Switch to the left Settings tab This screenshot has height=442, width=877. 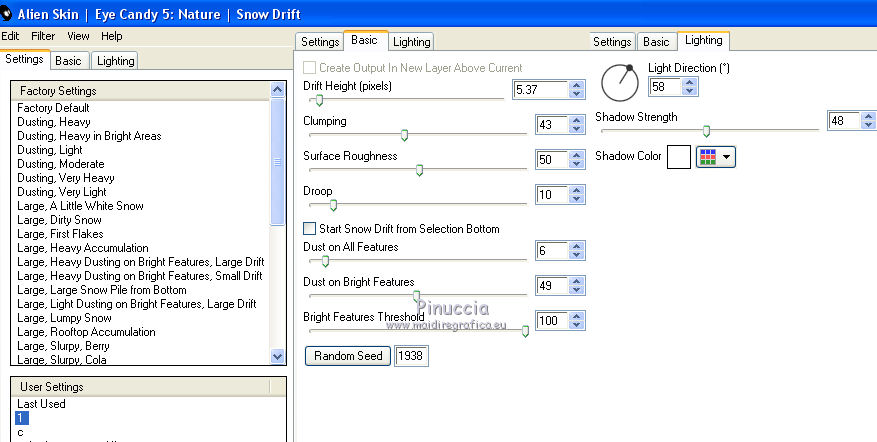pos(25,59)
